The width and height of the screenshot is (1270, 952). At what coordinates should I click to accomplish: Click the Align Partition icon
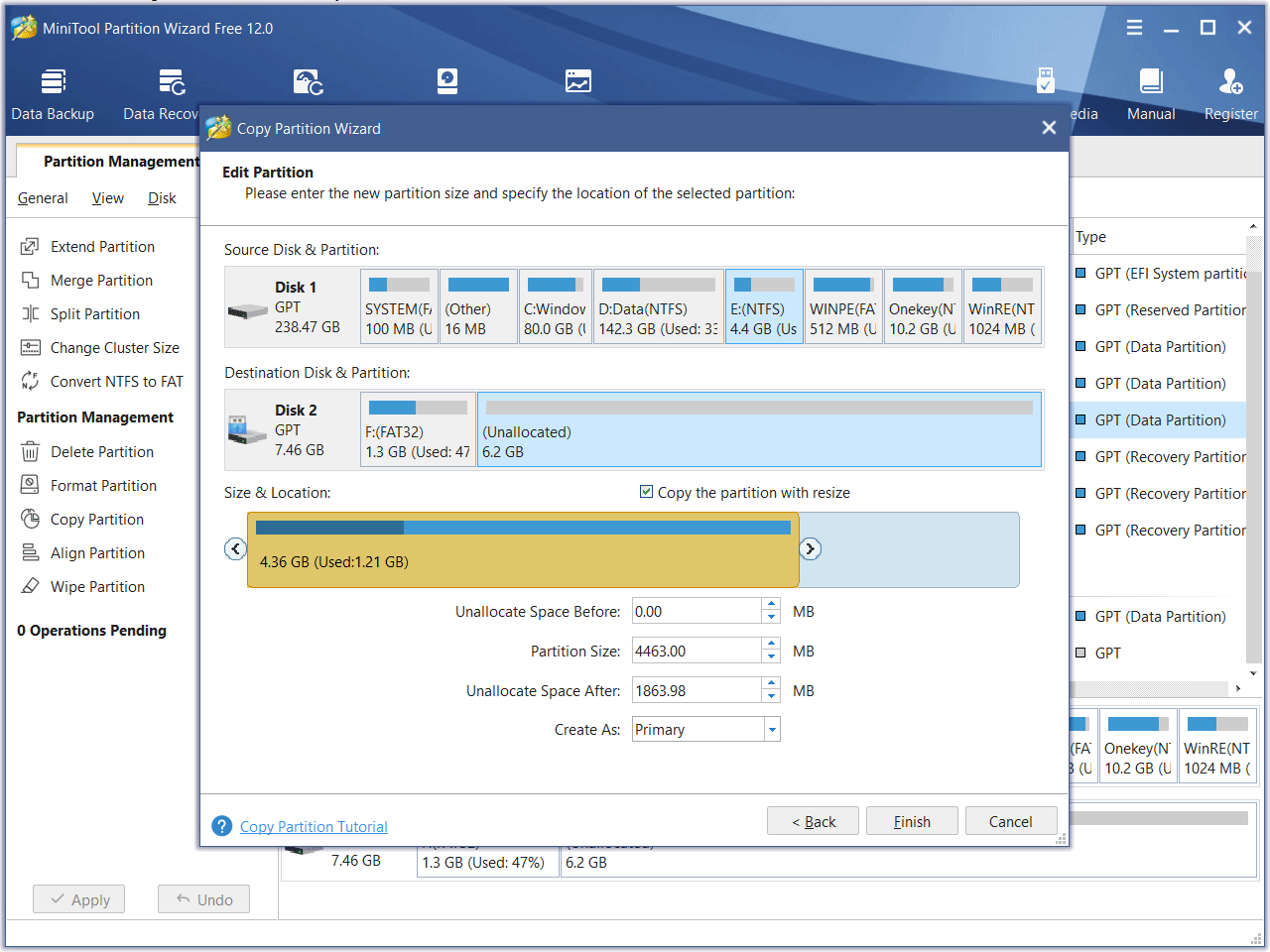click(x=31, y=552)
